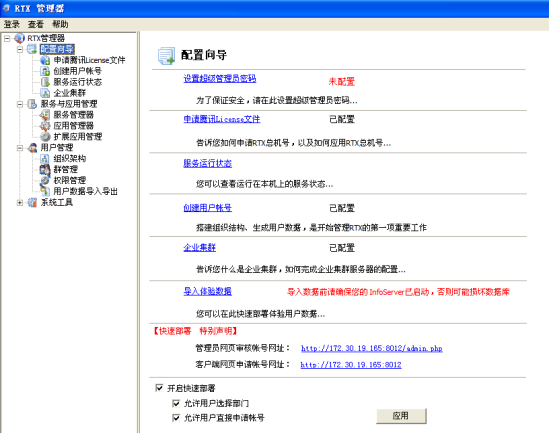Open 群管理 group icon
550x433 pixels.
pos(45,169)
